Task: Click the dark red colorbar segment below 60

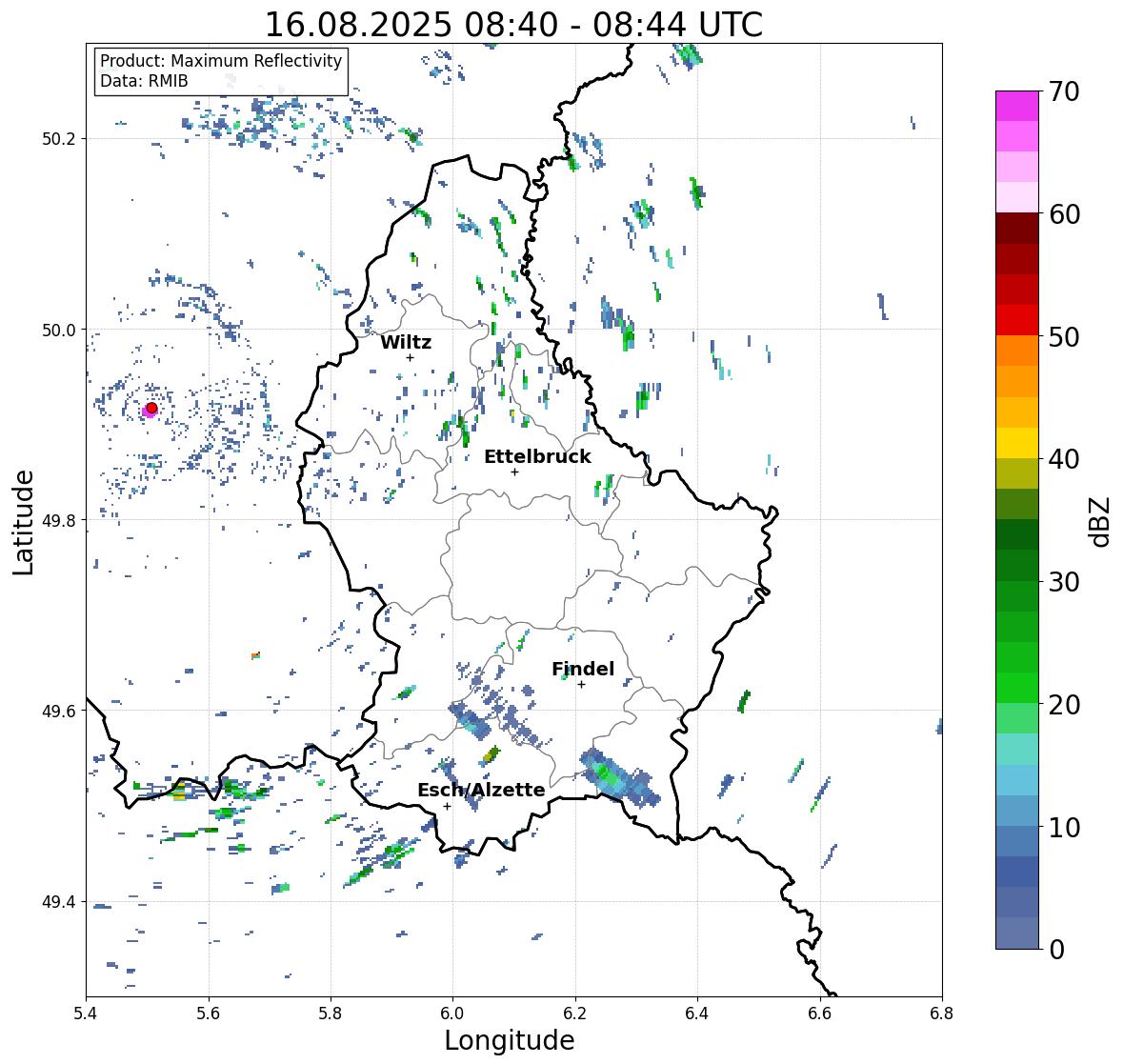Action: pos(1017,229)
